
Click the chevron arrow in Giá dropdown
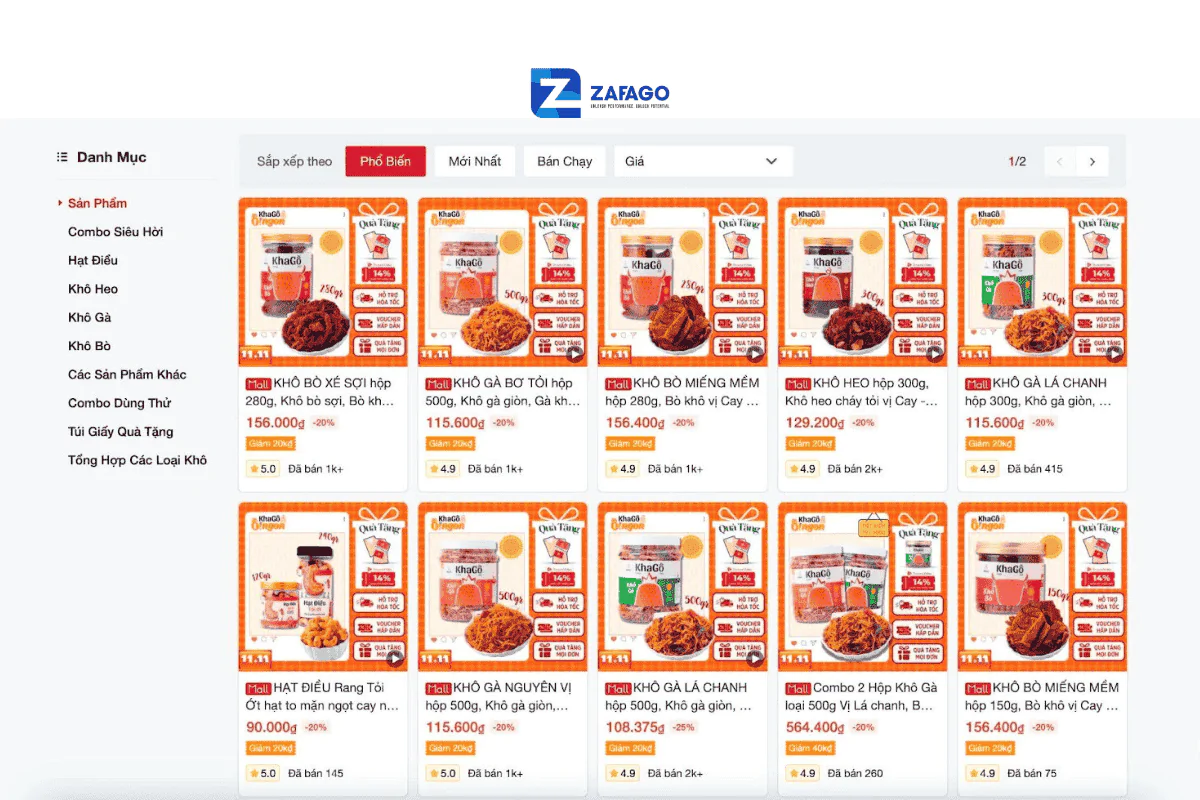click(771, 161)
